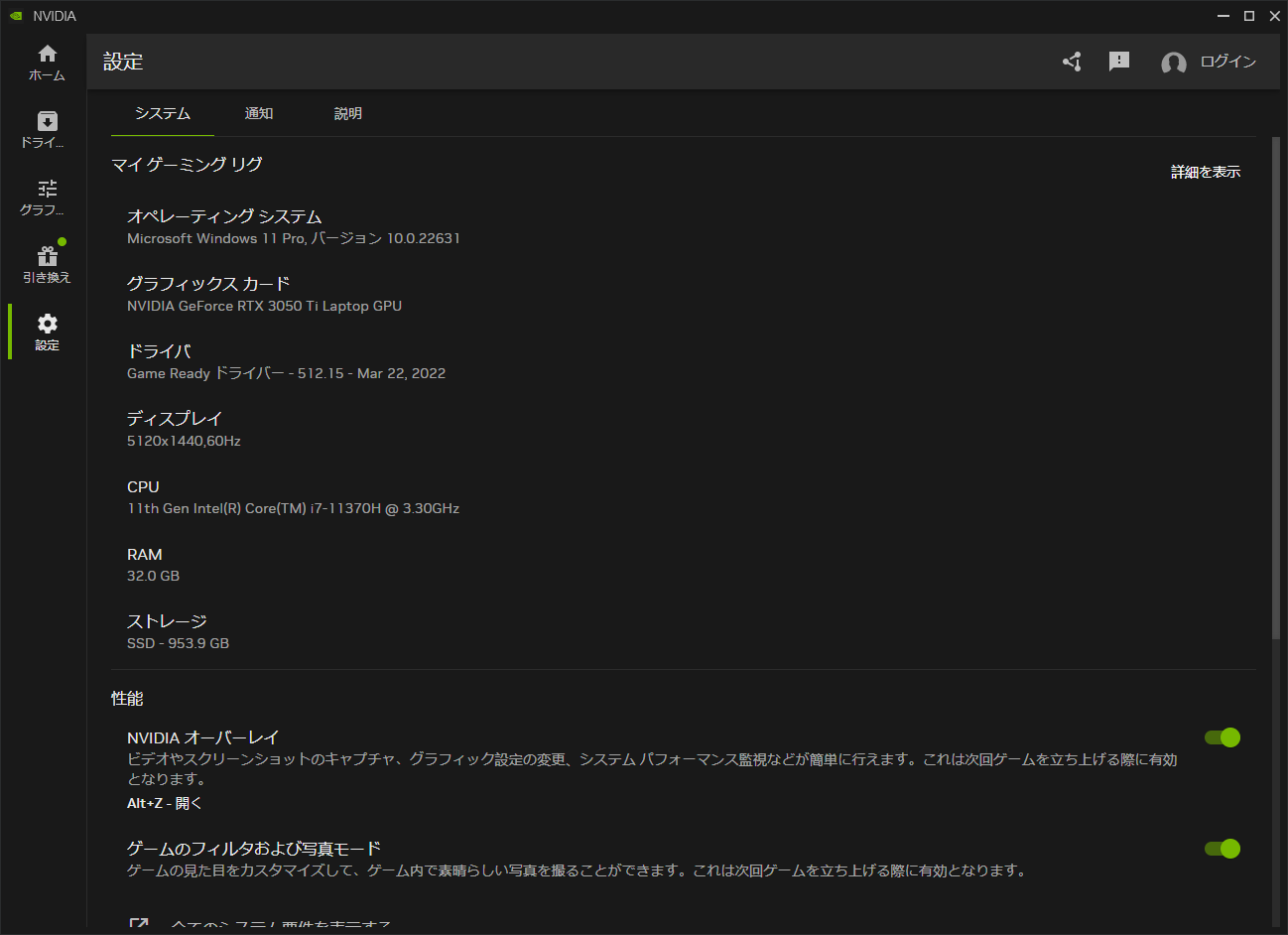Screen dimensions: 1288x935
Task: Disable the NVIDIA オーバーレイ toggle
Action: pos(1222,737)
